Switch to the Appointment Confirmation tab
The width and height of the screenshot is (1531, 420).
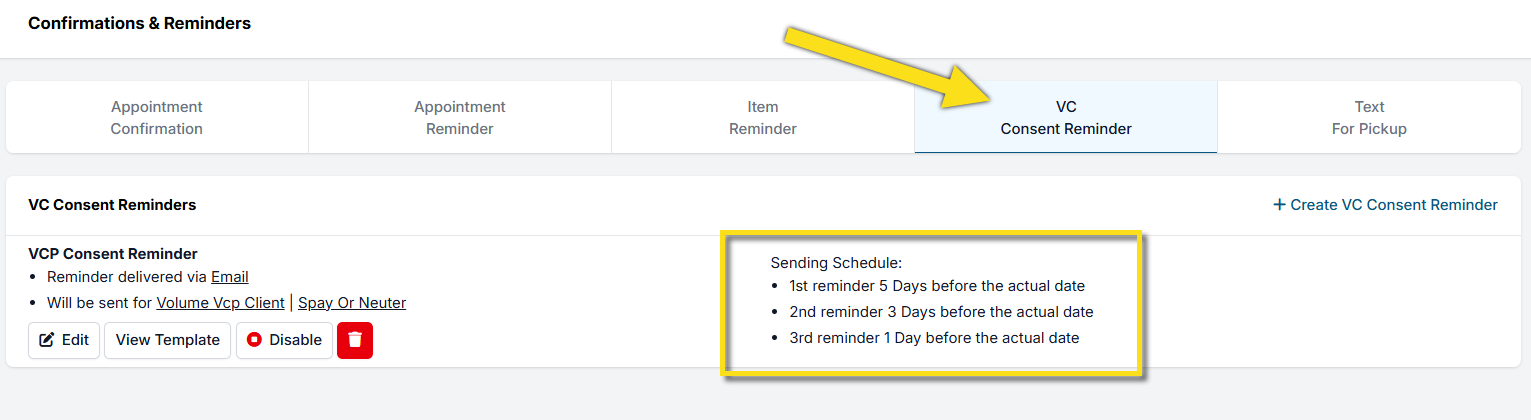[x=157, y=118]
